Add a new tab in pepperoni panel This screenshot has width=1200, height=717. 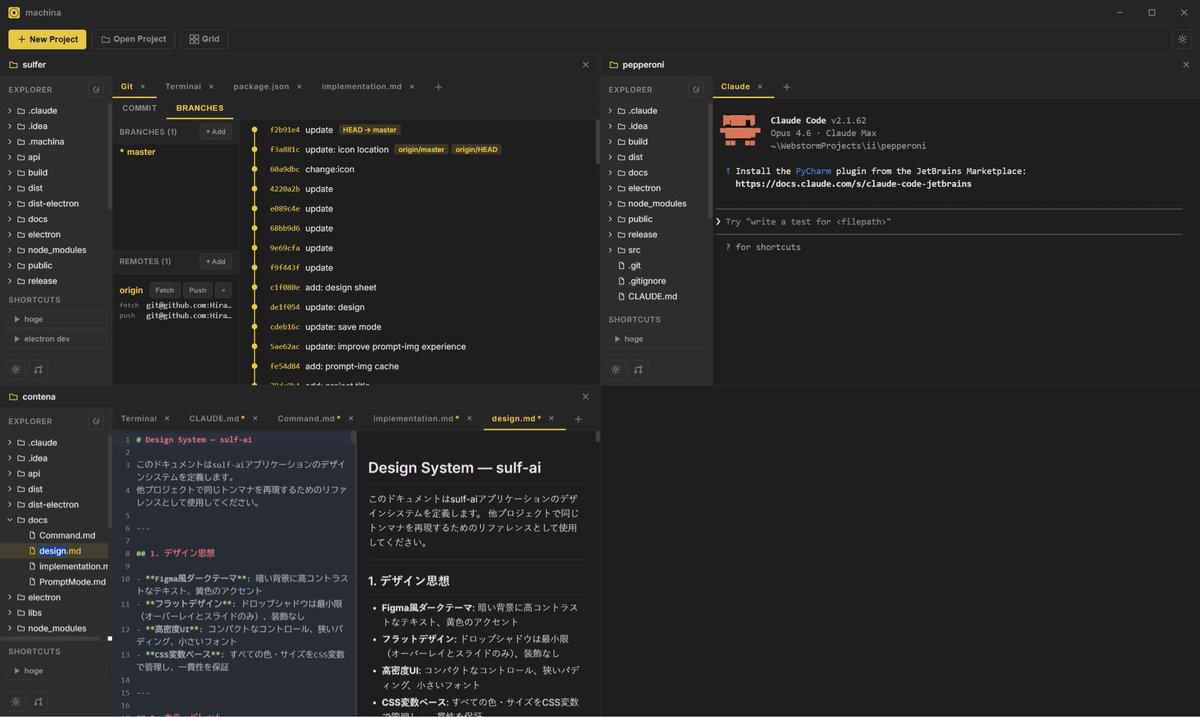click(786, 87)
